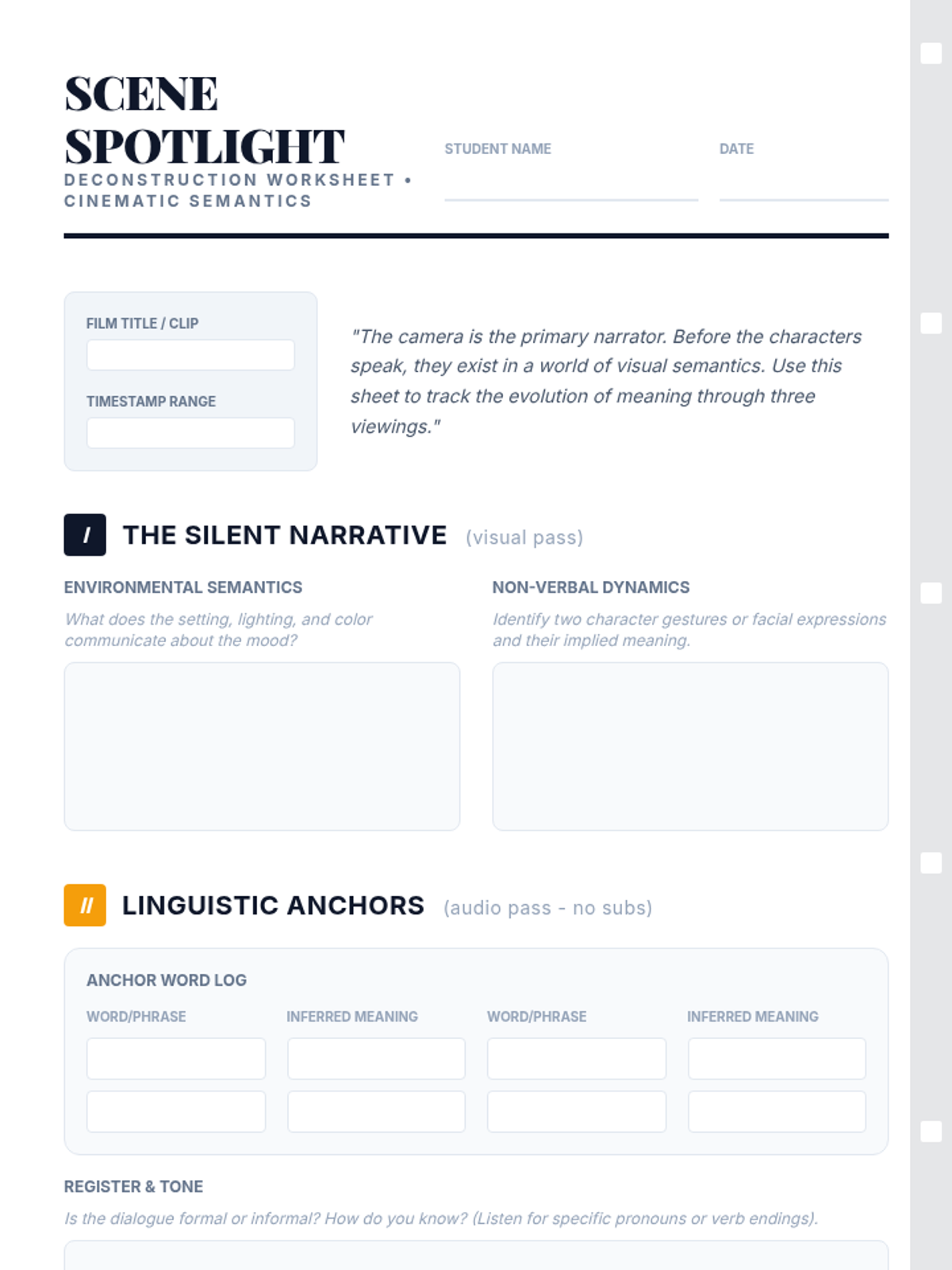The width and height of the screenshot is (952, 1270).
Task: Click first Word/Phrase box in bottom row
Action: pos(176,1111)
